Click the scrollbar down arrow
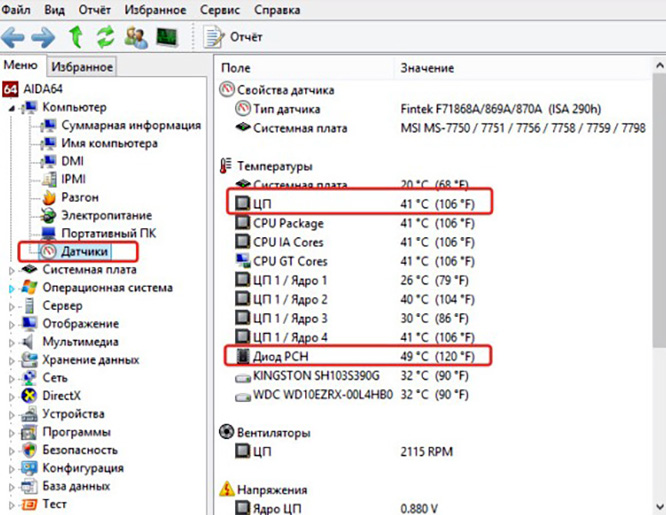The image size is (666, 515). click(x=659, y=507)
